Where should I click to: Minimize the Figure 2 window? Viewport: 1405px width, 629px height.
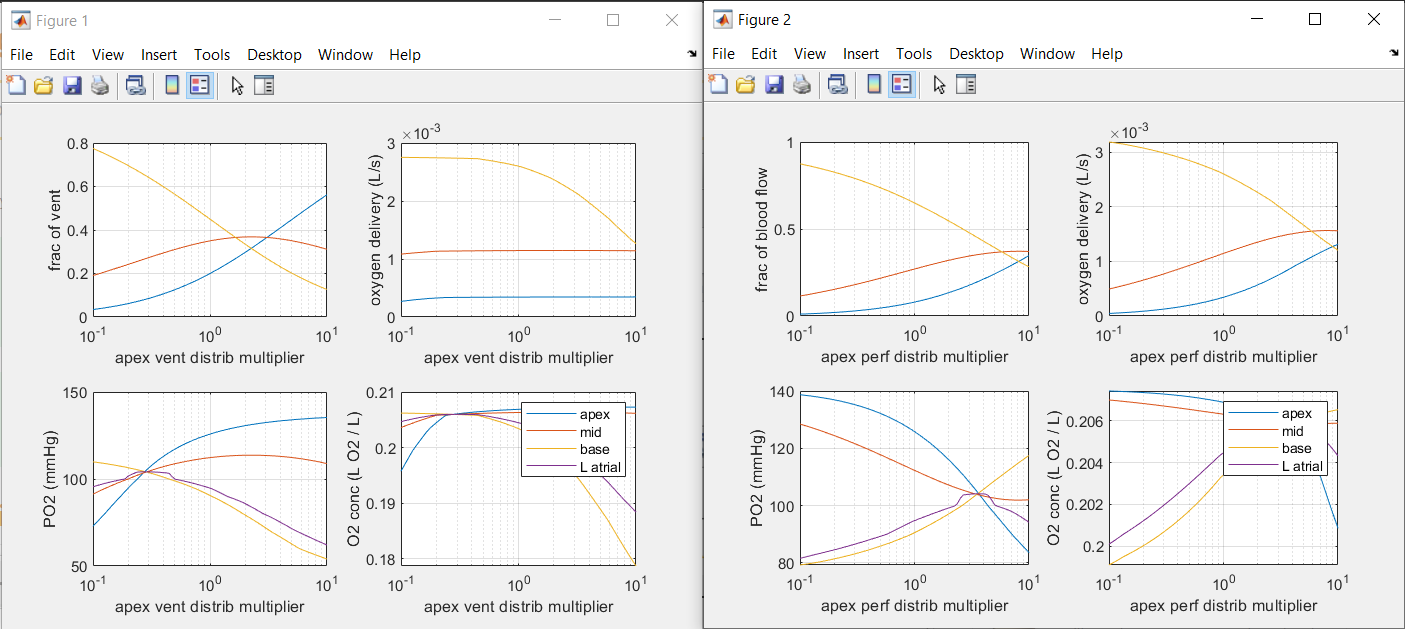(x=1257, y=19)
